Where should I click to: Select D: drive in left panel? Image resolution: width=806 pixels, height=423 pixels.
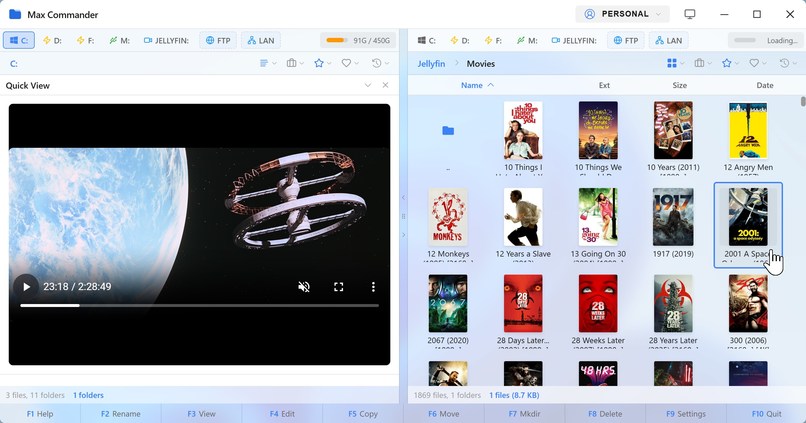pyautogui.click(x=52, y=40)
